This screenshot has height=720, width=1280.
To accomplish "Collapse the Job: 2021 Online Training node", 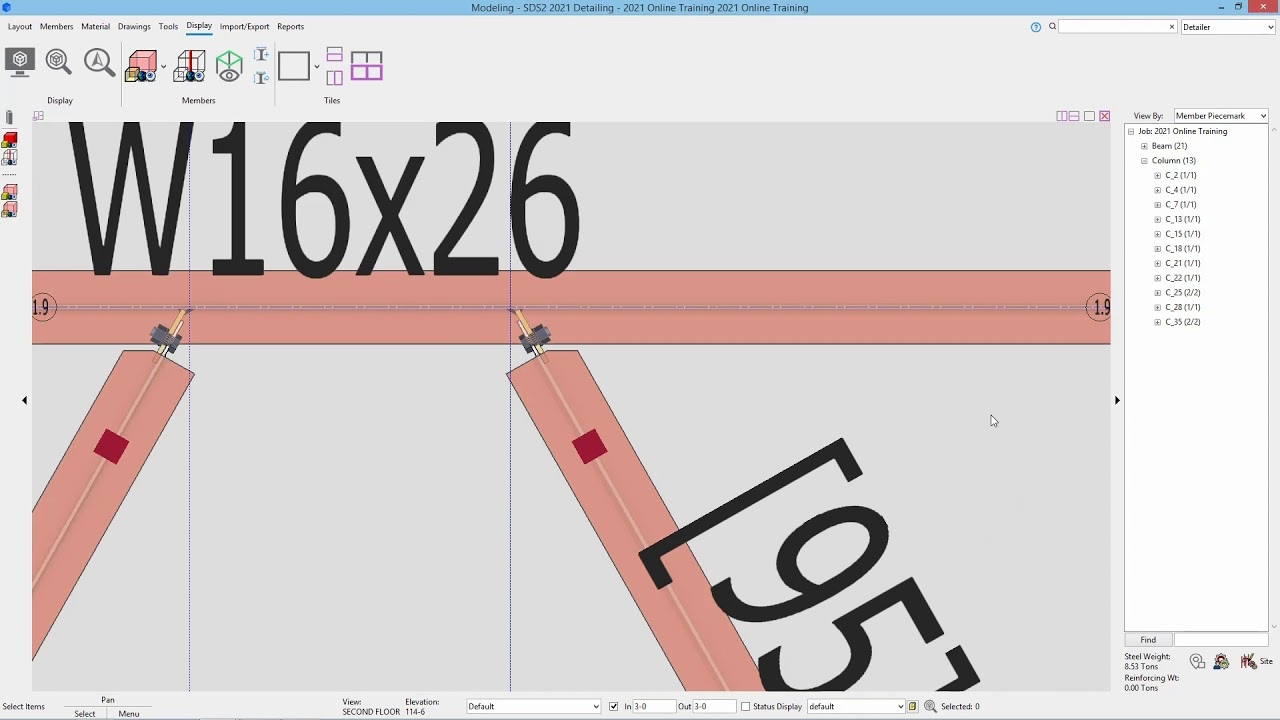I will [x=1131, y=132].
